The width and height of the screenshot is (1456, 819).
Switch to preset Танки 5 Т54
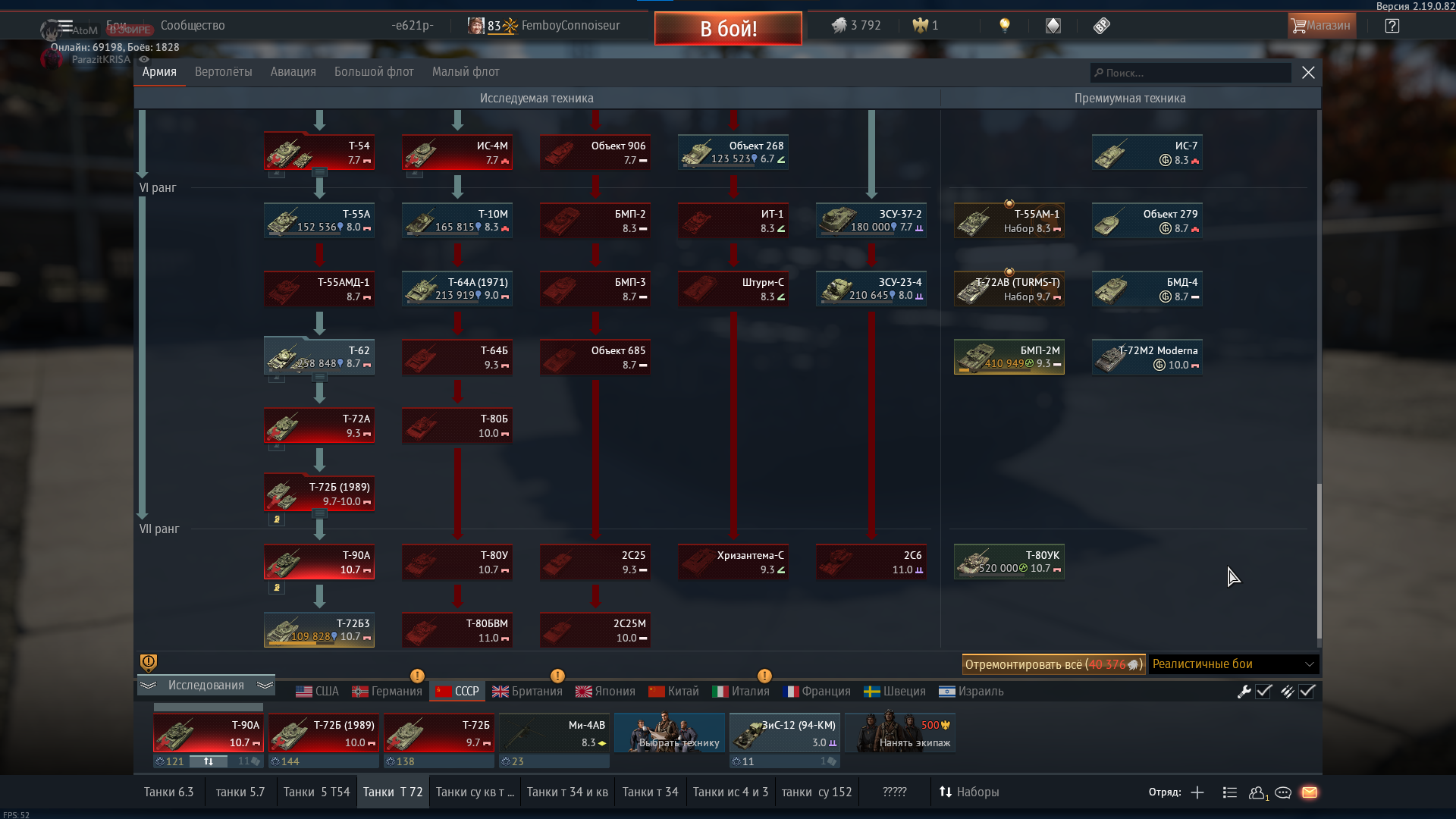coord(316,792)
